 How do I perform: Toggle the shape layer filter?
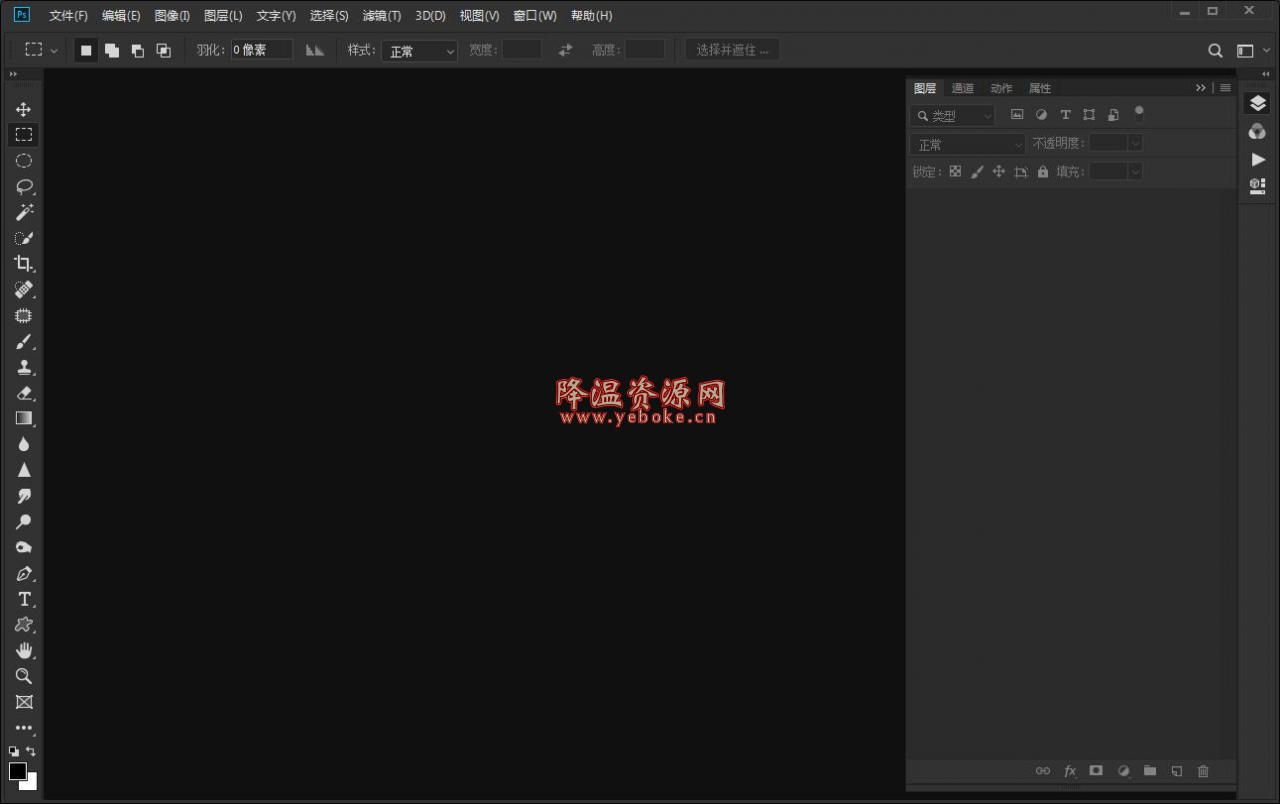point(1089,115)
